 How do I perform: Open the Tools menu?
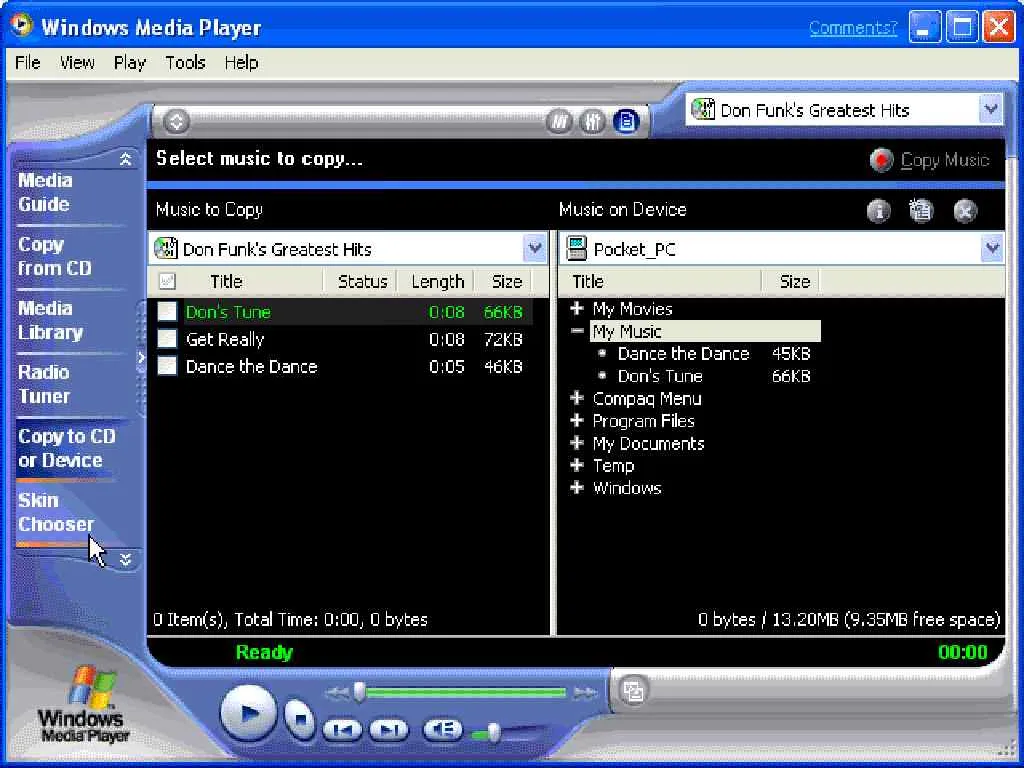[x=185, y=63]
